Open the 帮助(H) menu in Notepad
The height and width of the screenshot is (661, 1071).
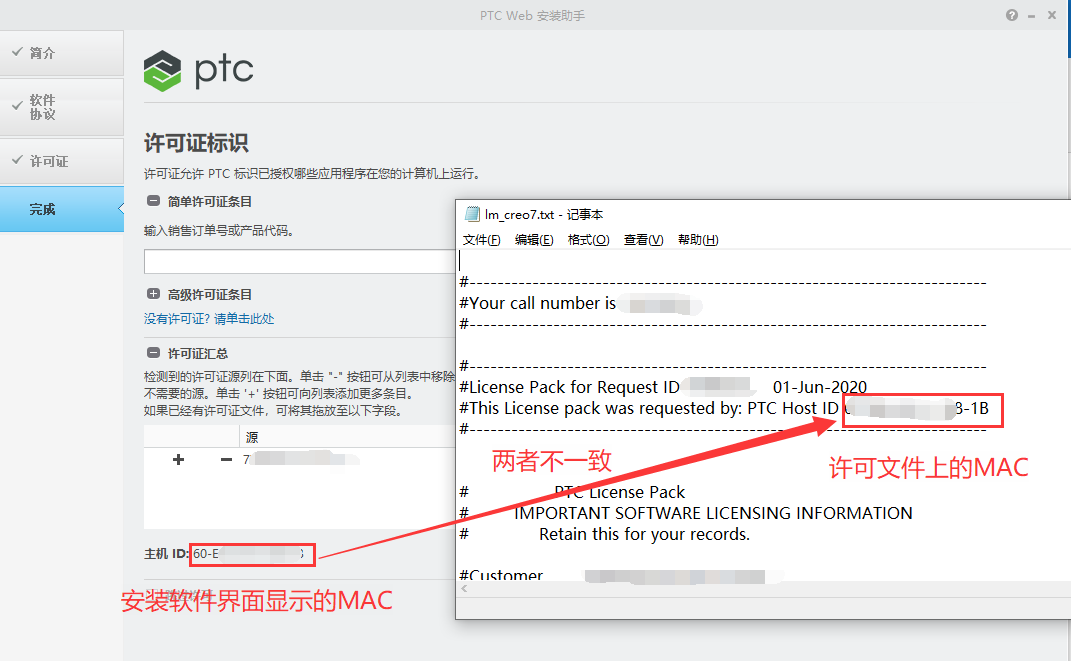[698, 240]
